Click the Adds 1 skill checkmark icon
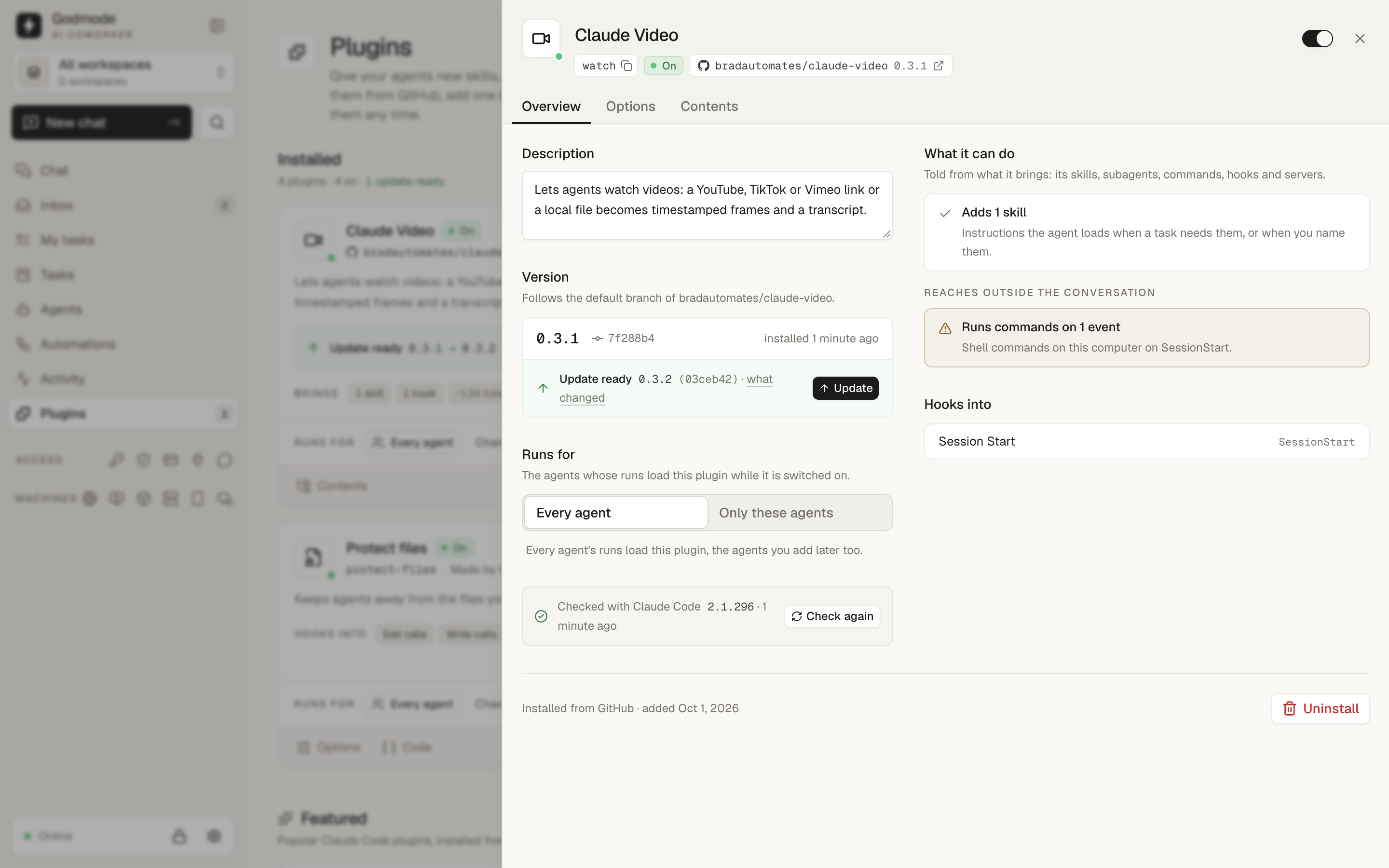The image size is (1389, 868). point(945,213)
